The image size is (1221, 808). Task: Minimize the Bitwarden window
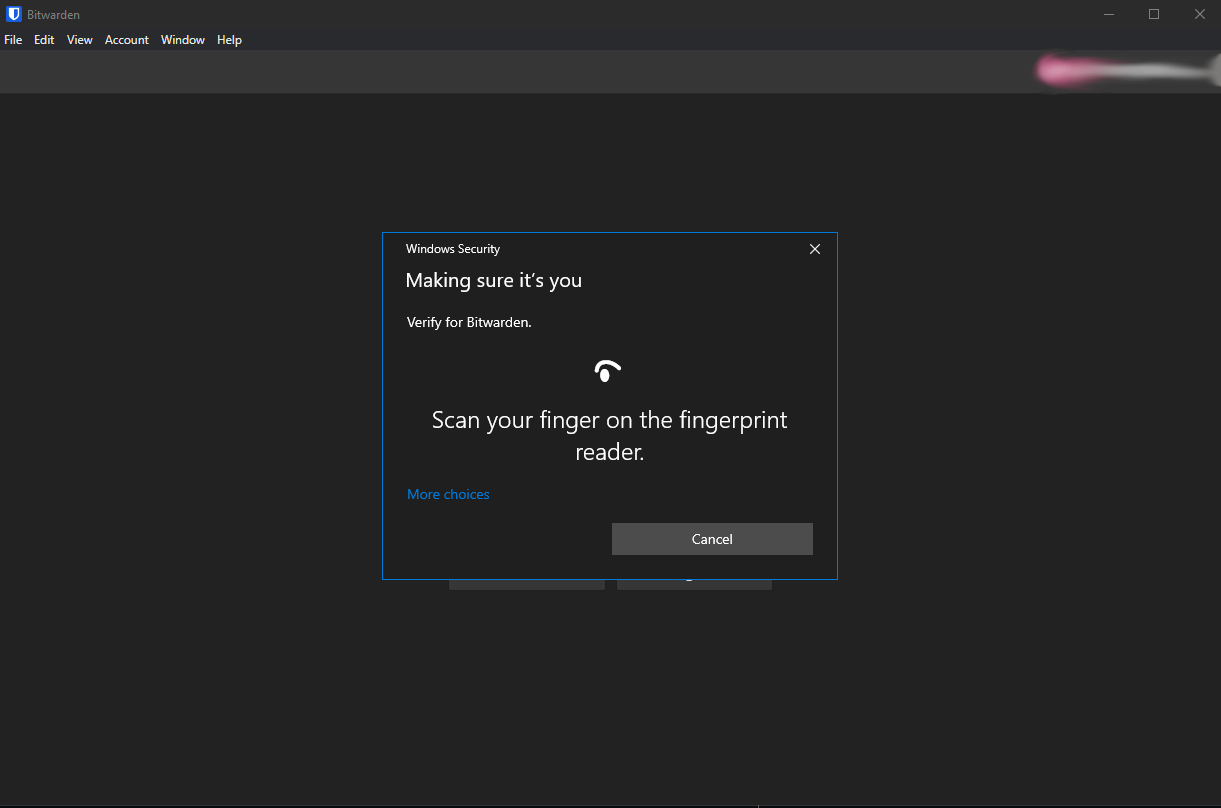(x=1109, y=14)
